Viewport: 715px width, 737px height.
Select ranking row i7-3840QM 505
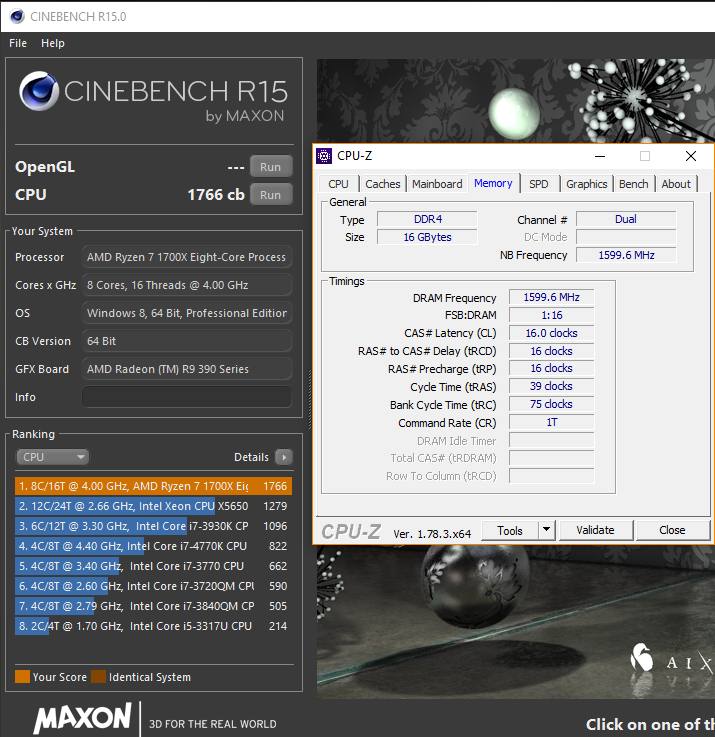(x=153, y=606)
